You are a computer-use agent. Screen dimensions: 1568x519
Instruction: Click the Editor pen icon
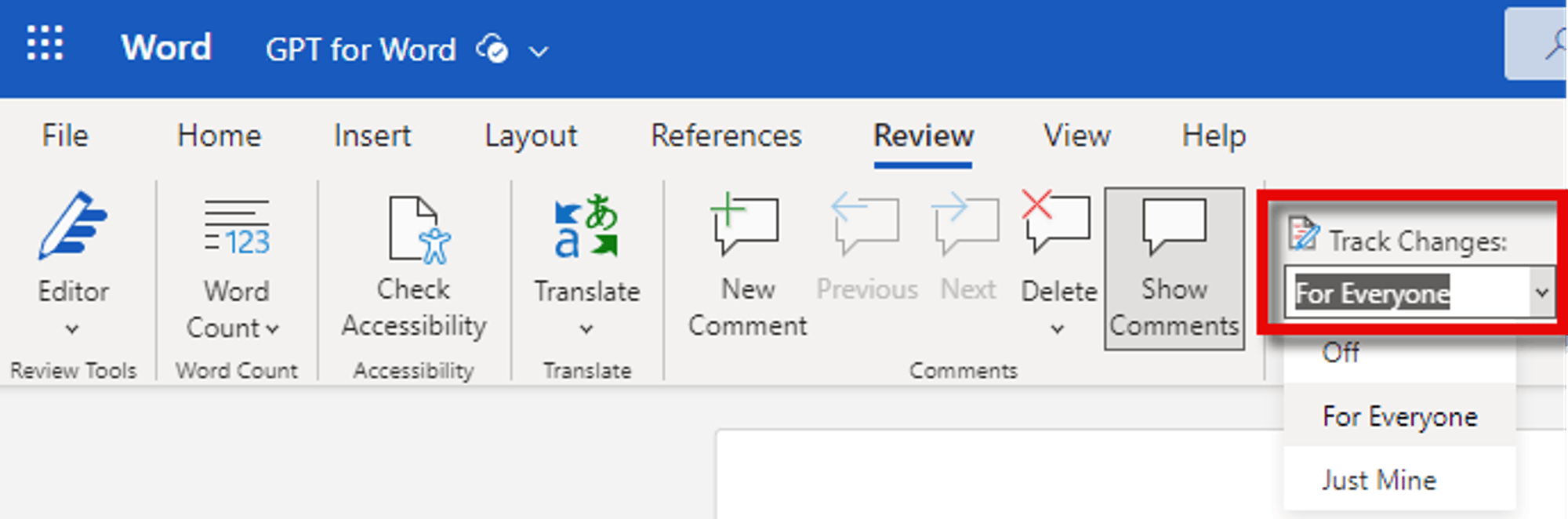point(73,226)
